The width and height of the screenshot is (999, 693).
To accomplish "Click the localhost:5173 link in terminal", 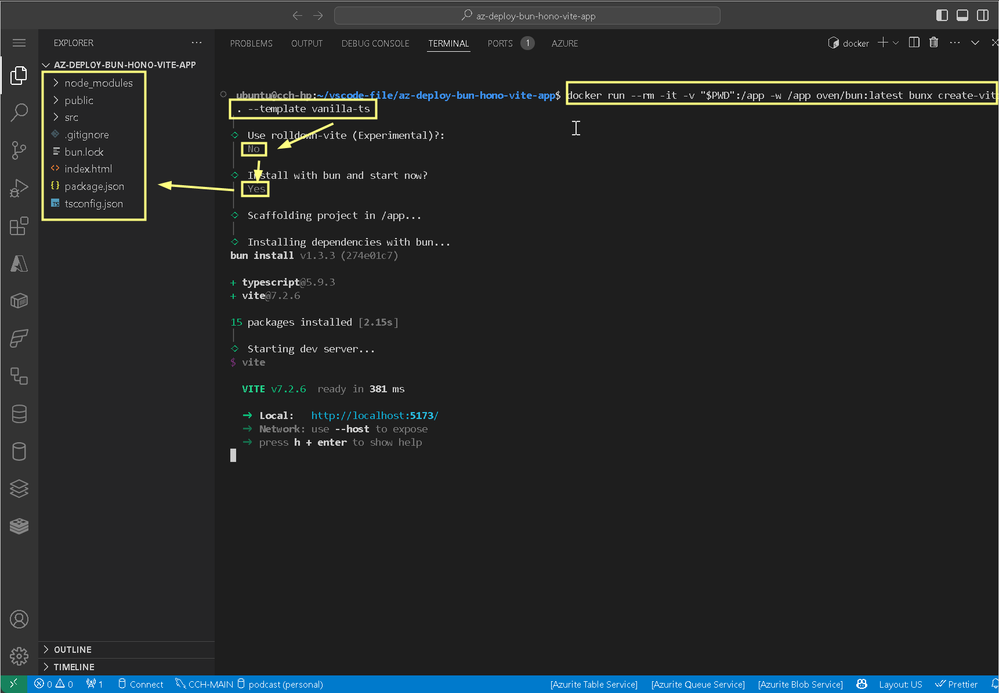I will (374, 415).
